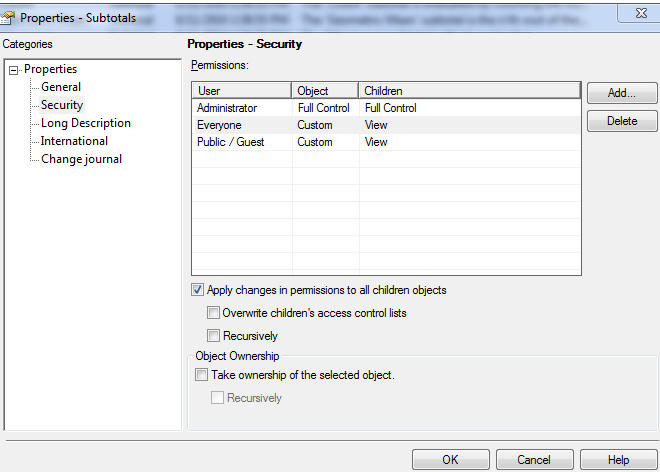Open the Change journal category
Viewport: 660px width, 472px height.
(81, 159)
